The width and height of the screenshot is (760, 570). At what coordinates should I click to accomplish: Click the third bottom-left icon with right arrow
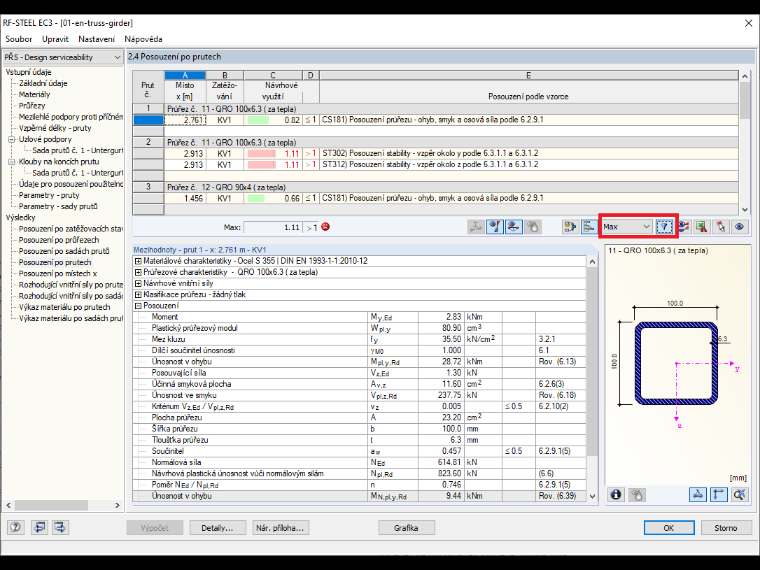pos(60,527)
